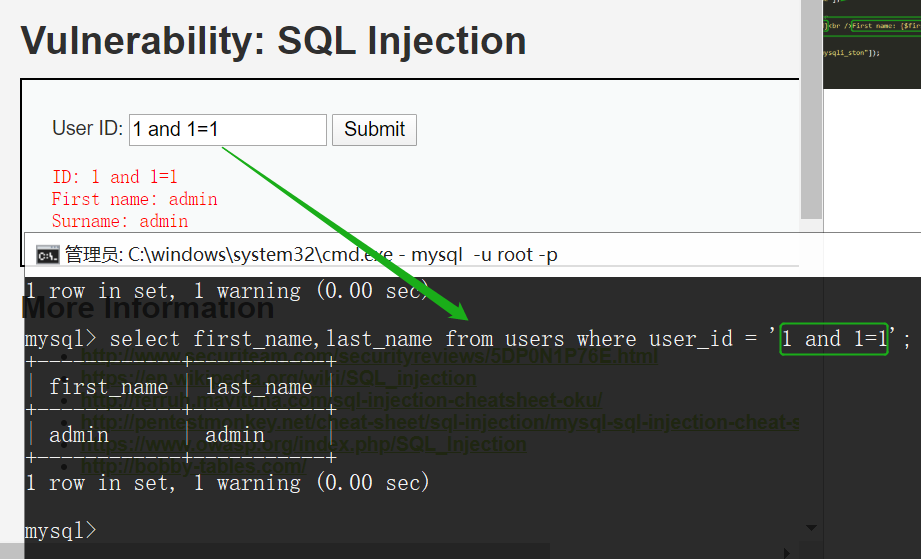
Task: Open the en.wikipedia.org SQL_injection link
Action: click(x=278, y=378)
